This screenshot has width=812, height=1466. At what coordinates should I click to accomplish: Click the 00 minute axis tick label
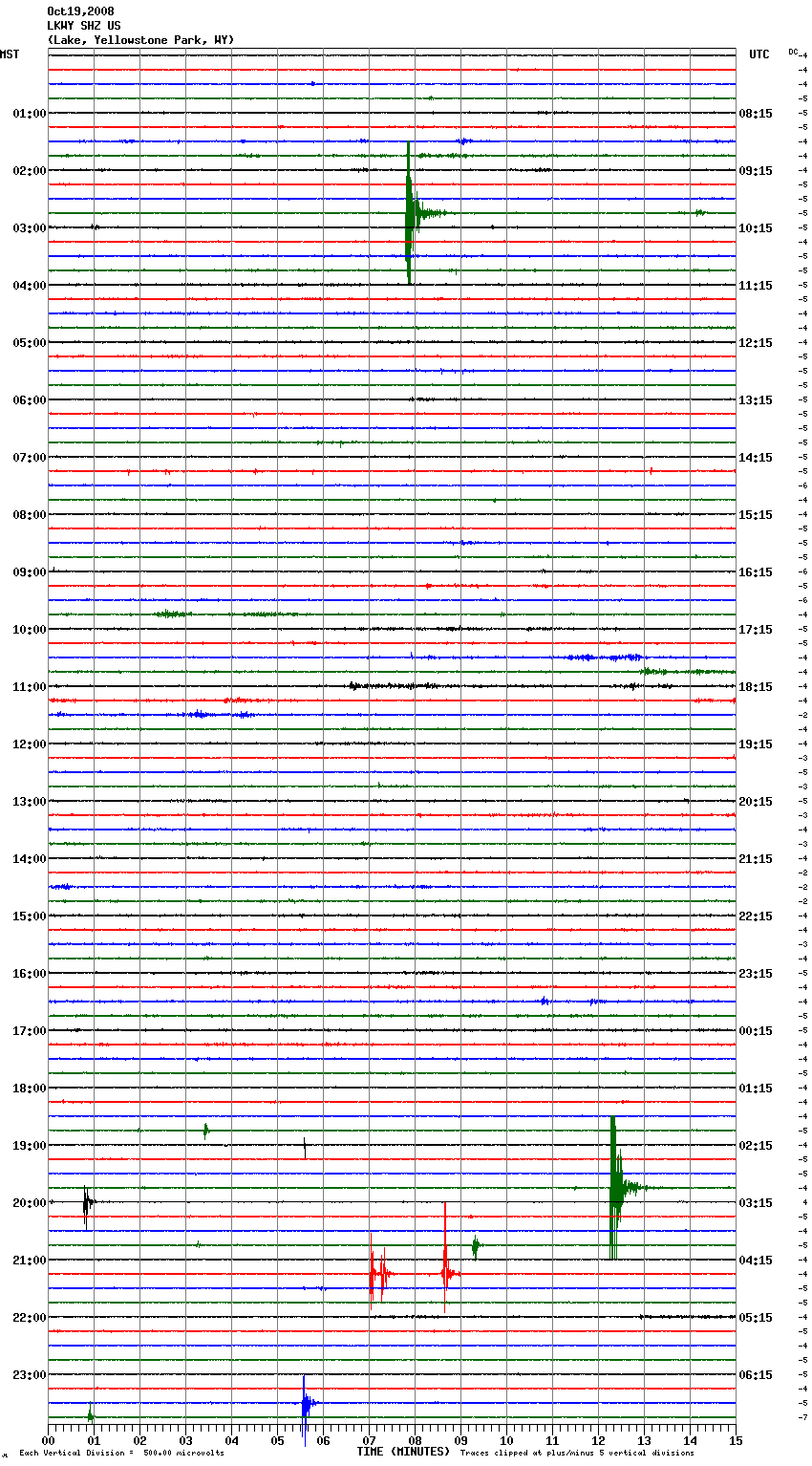49,1441
